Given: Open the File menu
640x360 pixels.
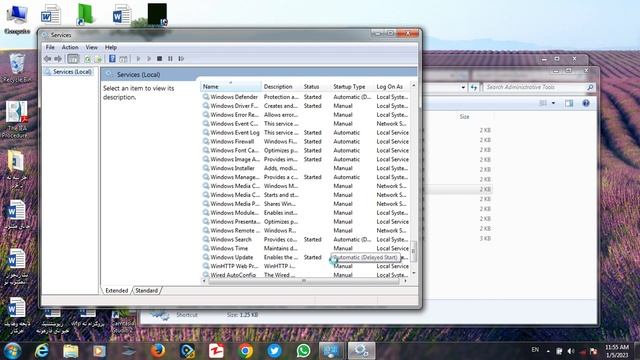Looking at the screenshot, I should click(50, 47).
